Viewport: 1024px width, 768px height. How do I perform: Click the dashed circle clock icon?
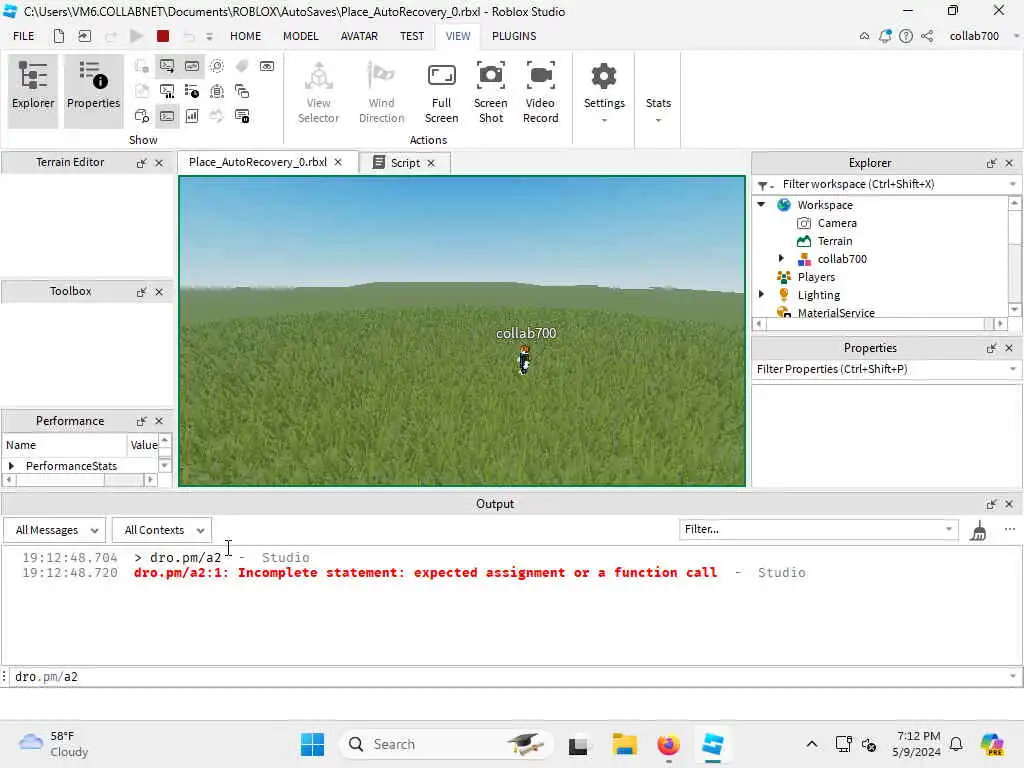217,66
